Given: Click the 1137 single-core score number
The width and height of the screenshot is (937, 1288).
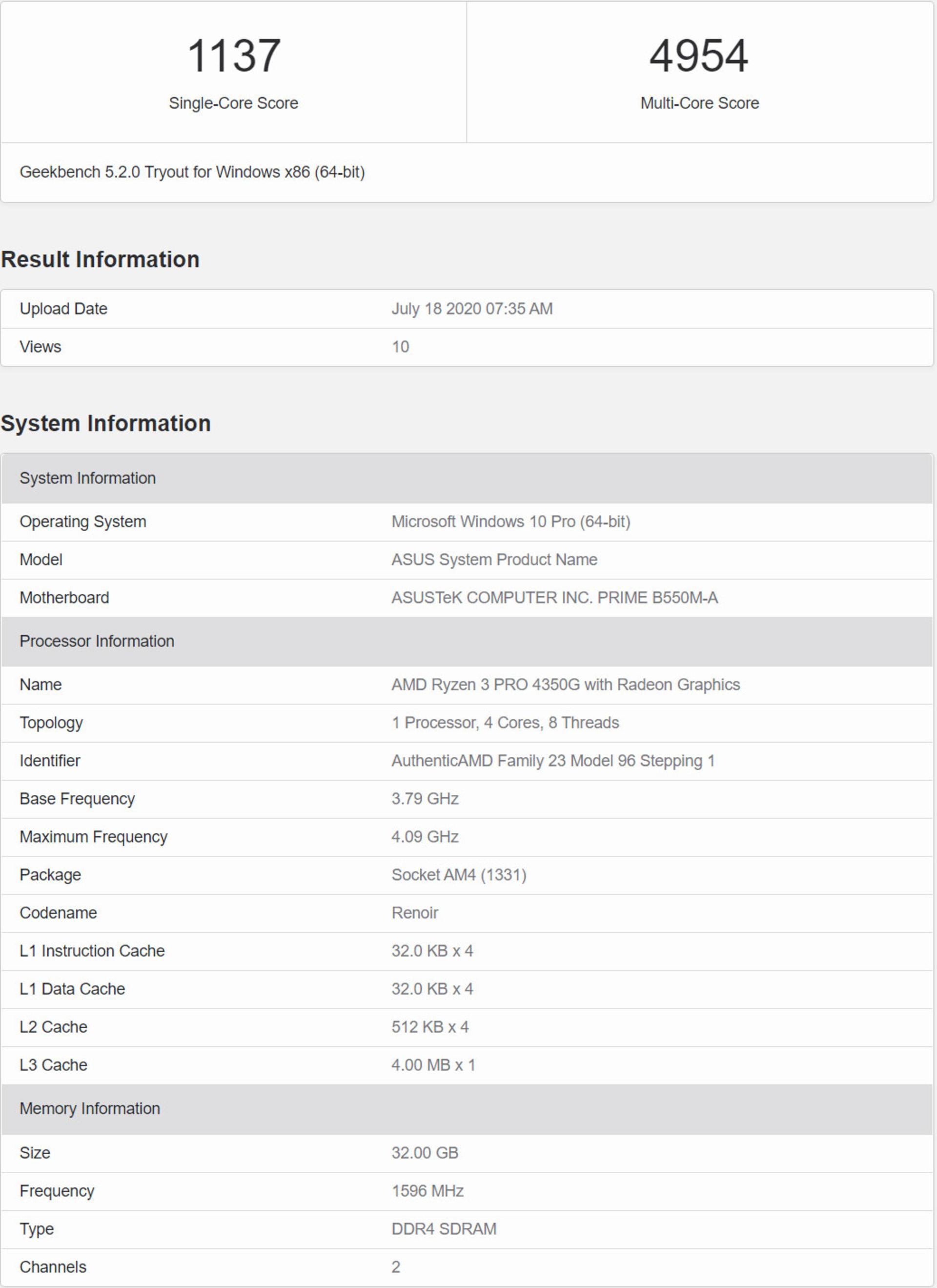Looking at the screenshot, I should 233,56.
